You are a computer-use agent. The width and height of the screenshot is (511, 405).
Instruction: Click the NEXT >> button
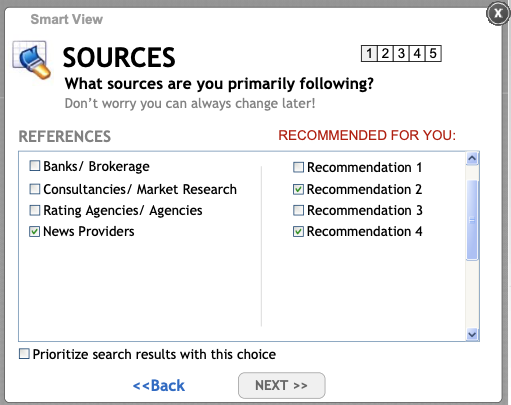click(282, 385)
